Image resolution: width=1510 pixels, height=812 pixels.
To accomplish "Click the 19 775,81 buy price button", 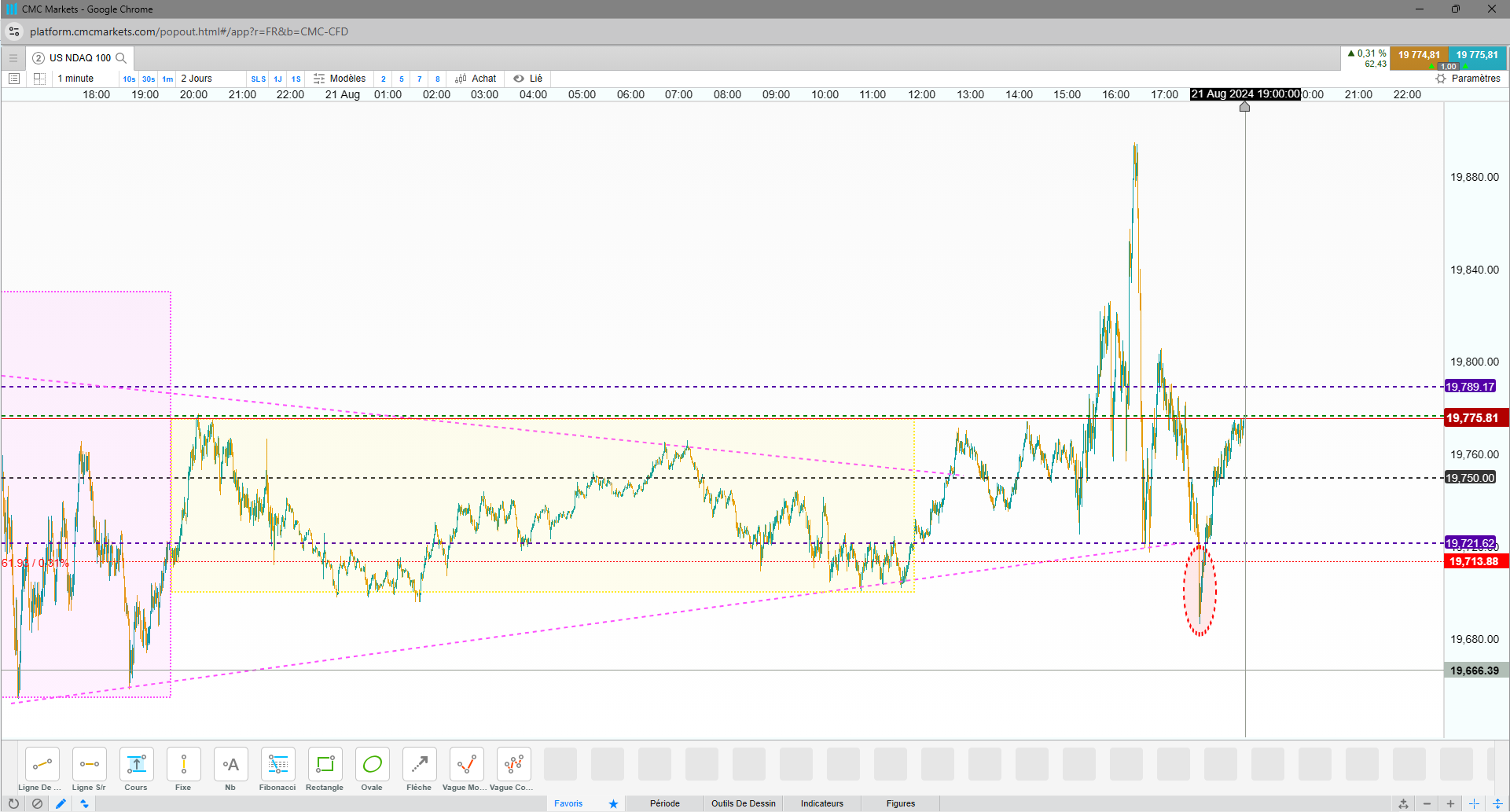I will point(1476,57).
